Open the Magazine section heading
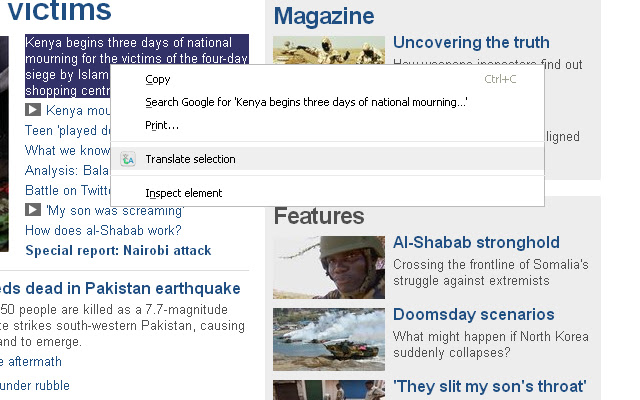640x400 pixels. click(324, 16)
